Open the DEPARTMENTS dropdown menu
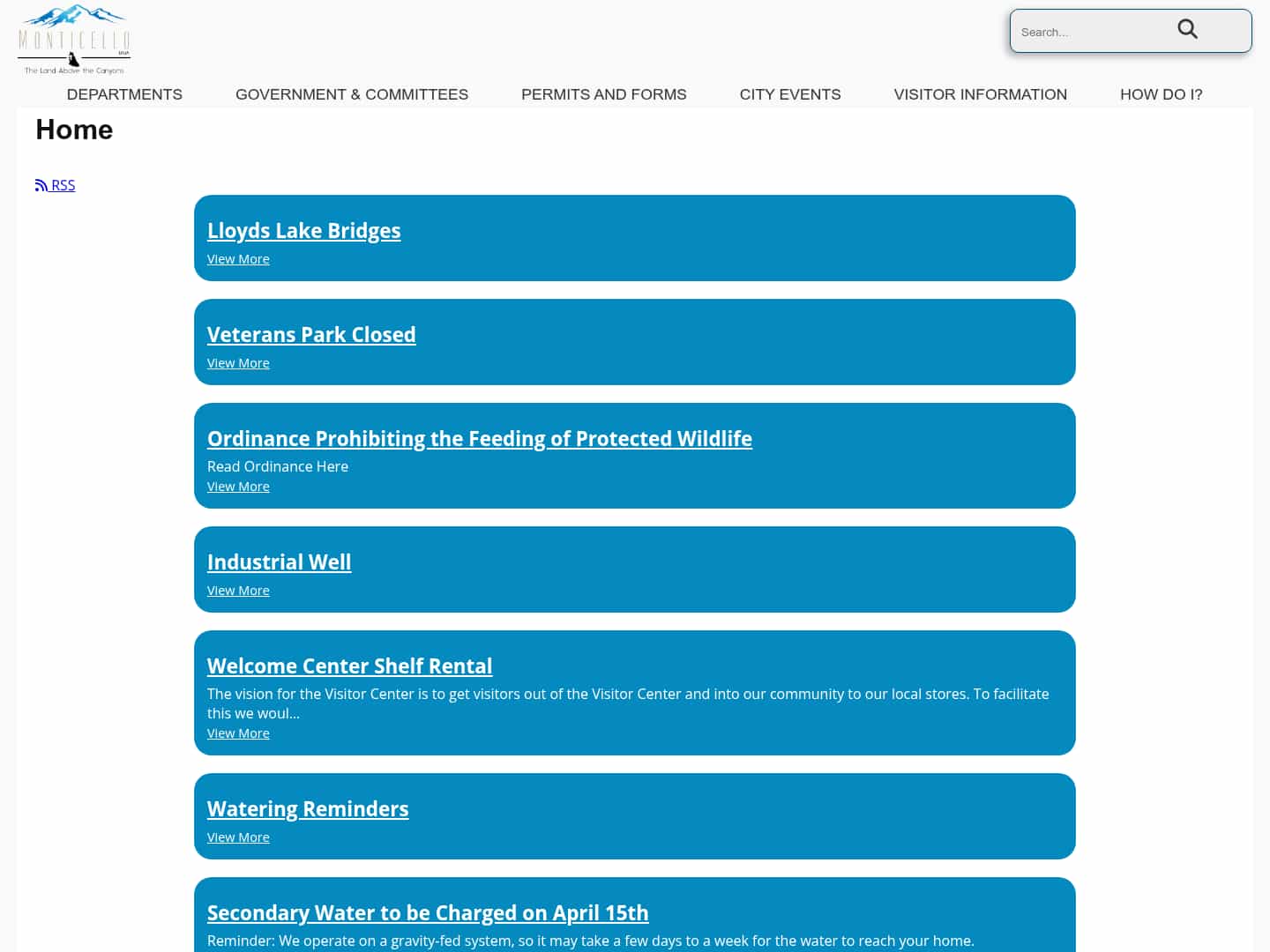The width and height of the screenshot is (1270, 952). [x=124, y=94]
